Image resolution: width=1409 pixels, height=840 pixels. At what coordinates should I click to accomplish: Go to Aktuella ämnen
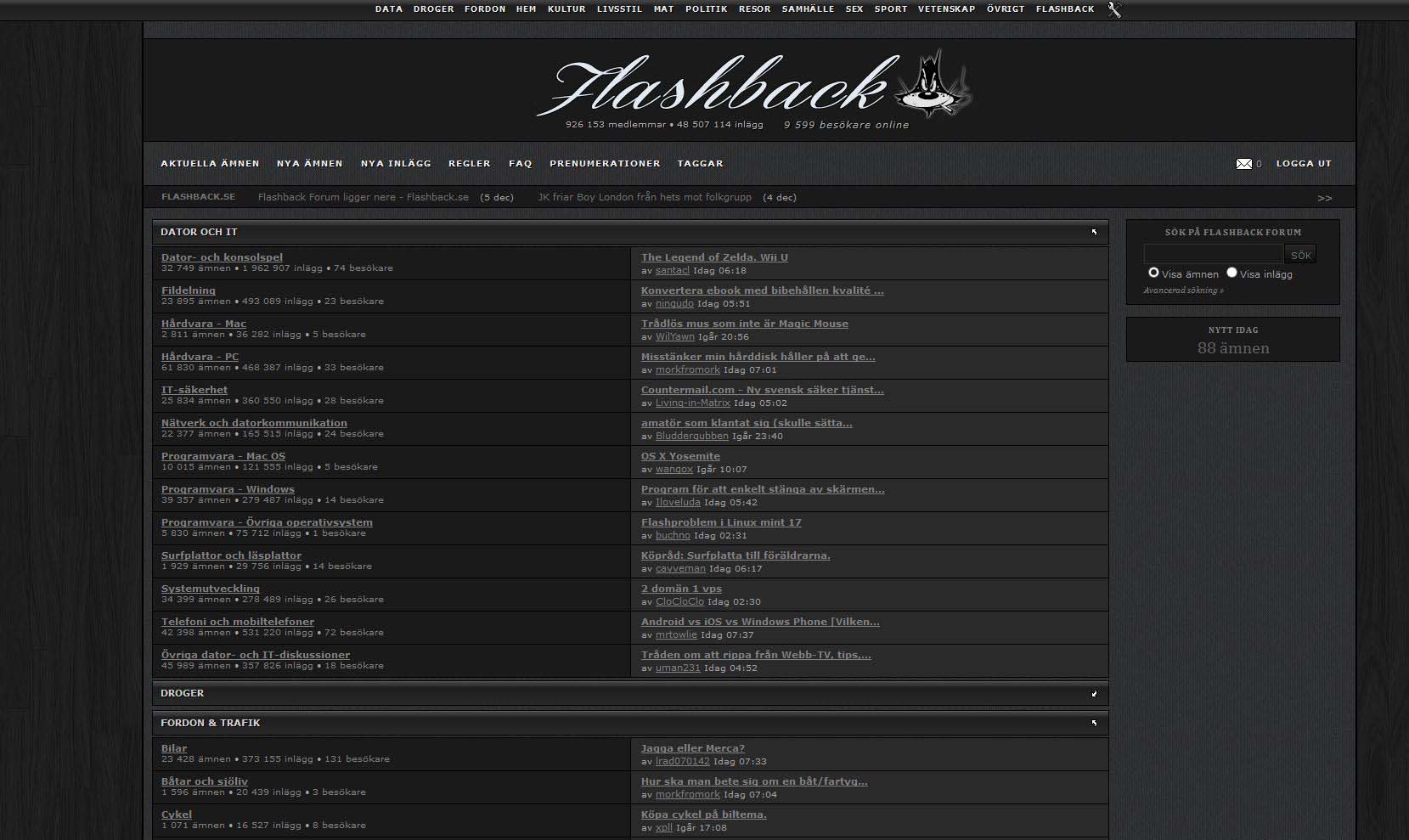210,164
